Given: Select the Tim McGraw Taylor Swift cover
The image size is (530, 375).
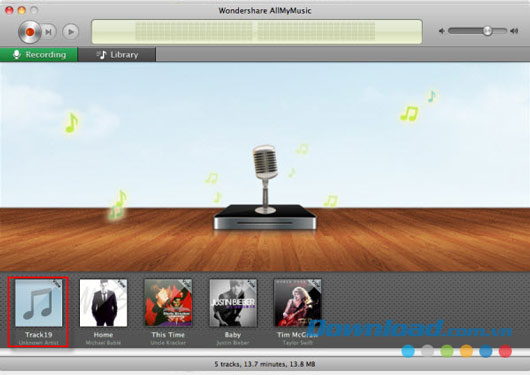Looking at the screenshot, I should (297, 303).
